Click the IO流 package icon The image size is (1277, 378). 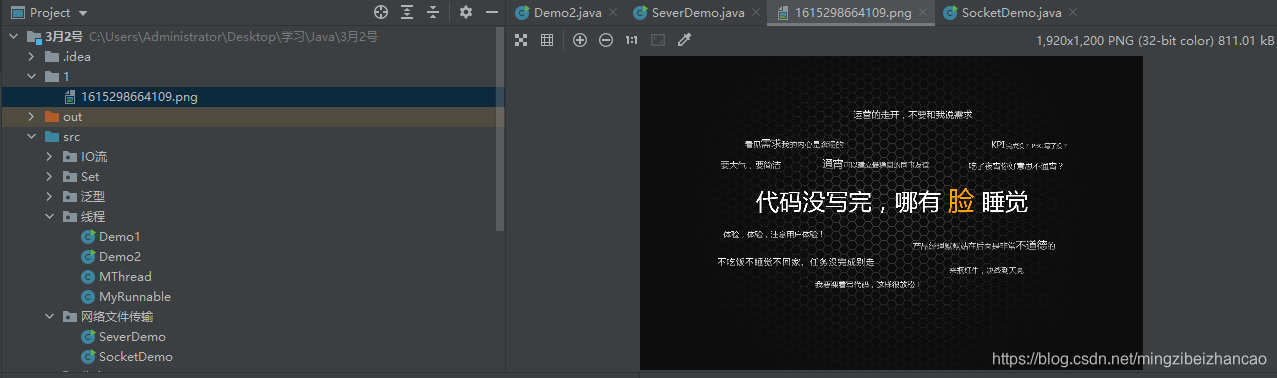(69, 156)
